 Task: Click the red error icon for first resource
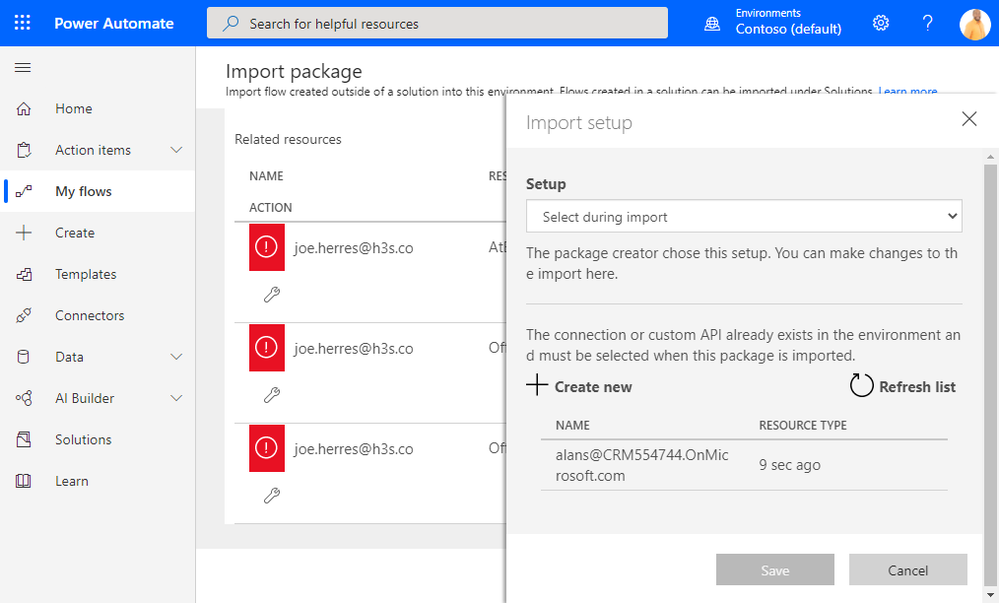[267, 248]
